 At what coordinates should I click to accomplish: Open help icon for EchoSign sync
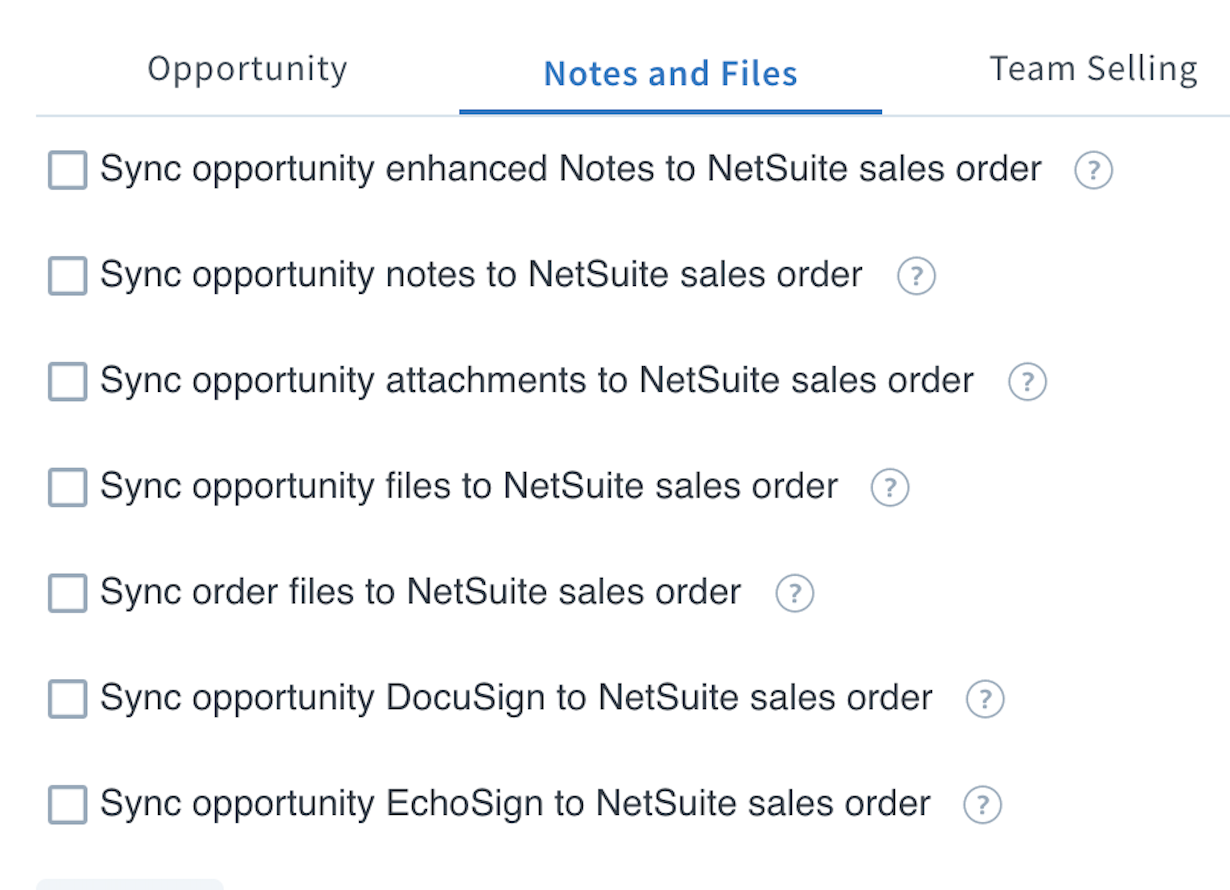(982, 805)
